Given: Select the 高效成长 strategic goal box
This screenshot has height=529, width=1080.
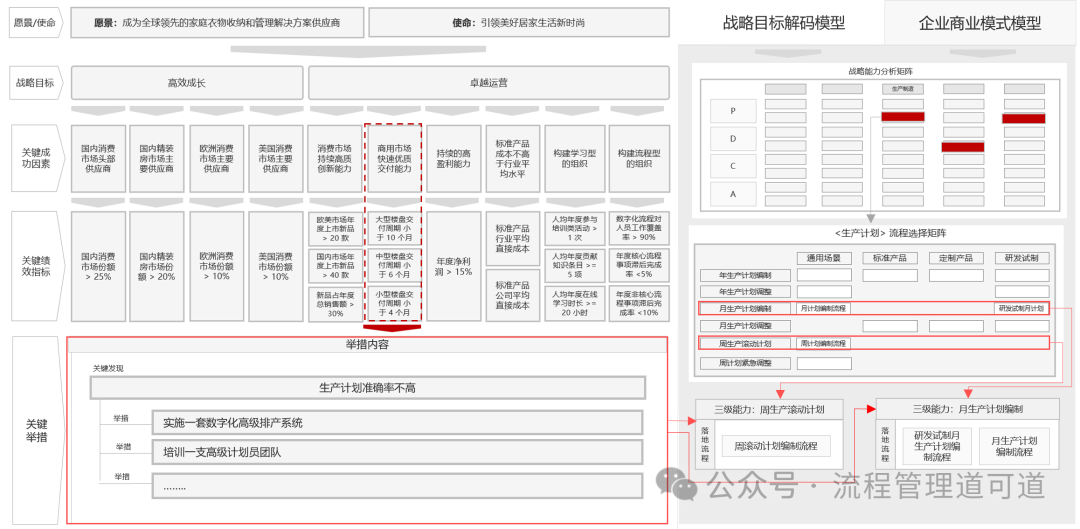Looking at the screenshot, I should click(186, 84).
